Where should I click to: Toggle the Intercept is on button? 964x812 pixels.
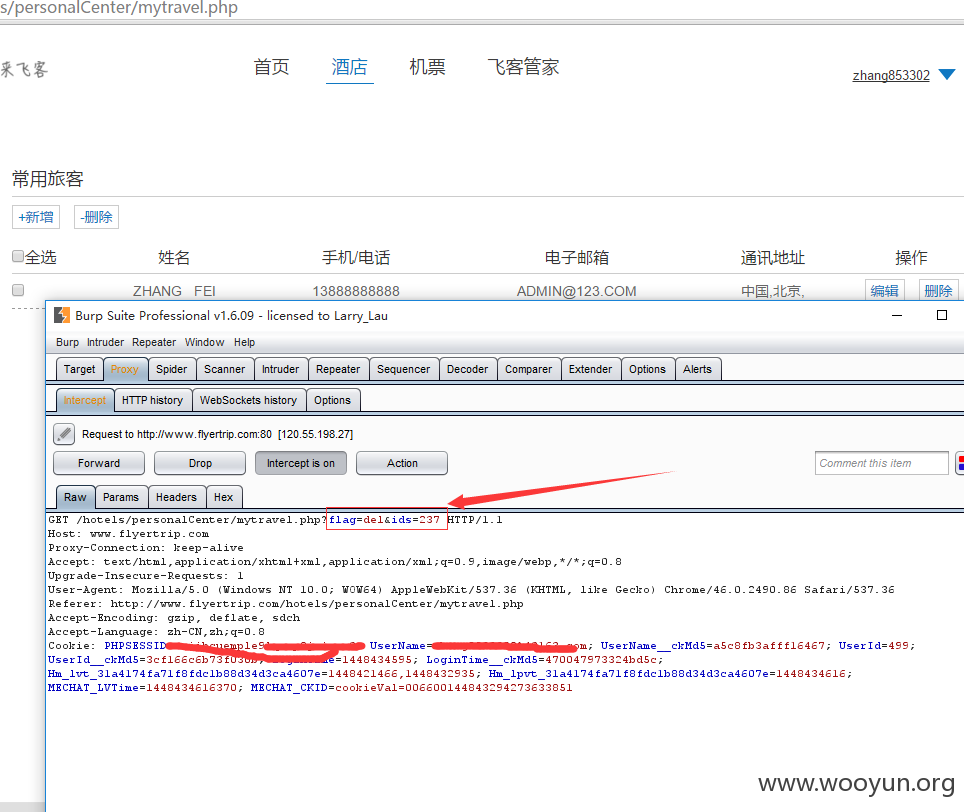pyautogui.click(x=301, y=463)
